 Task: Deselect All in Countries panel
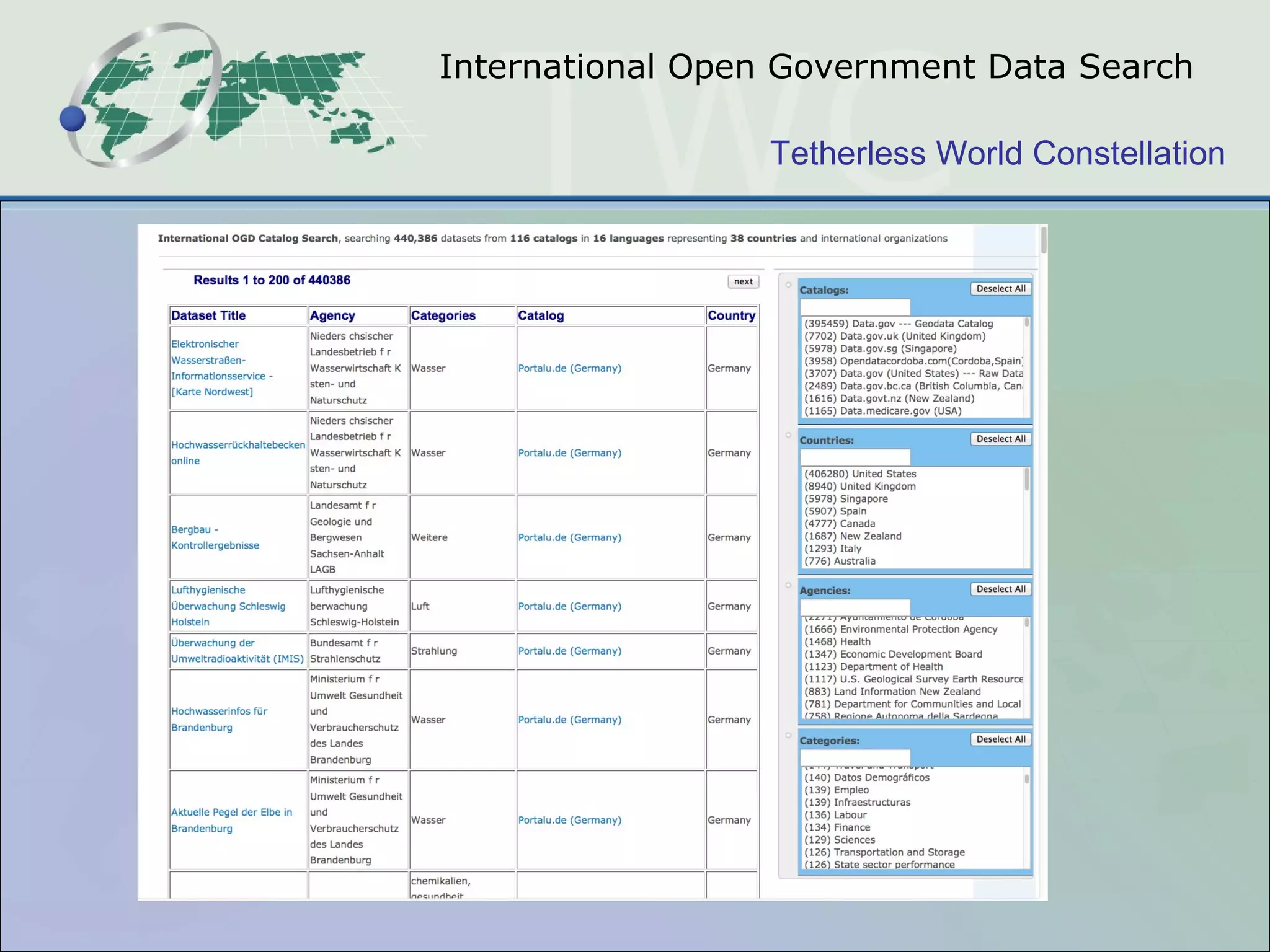tap(1000, 439)
